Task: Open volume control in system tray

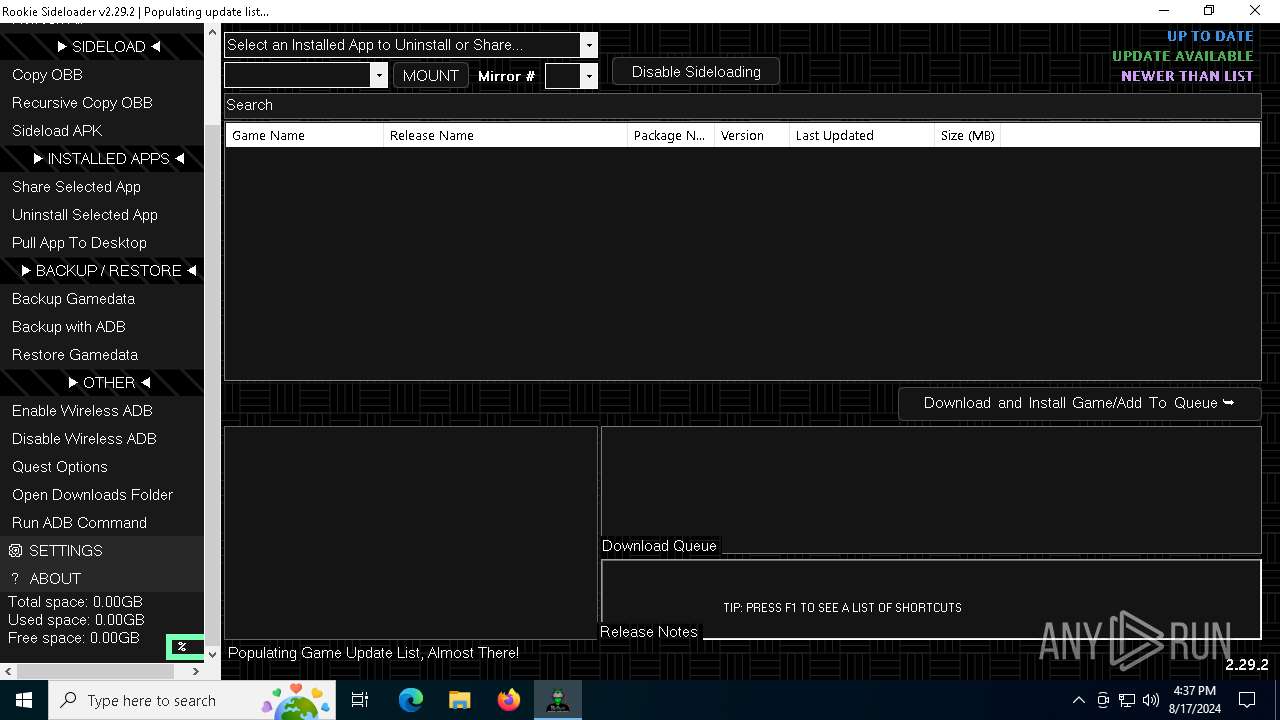Action: pos(1151,700)
